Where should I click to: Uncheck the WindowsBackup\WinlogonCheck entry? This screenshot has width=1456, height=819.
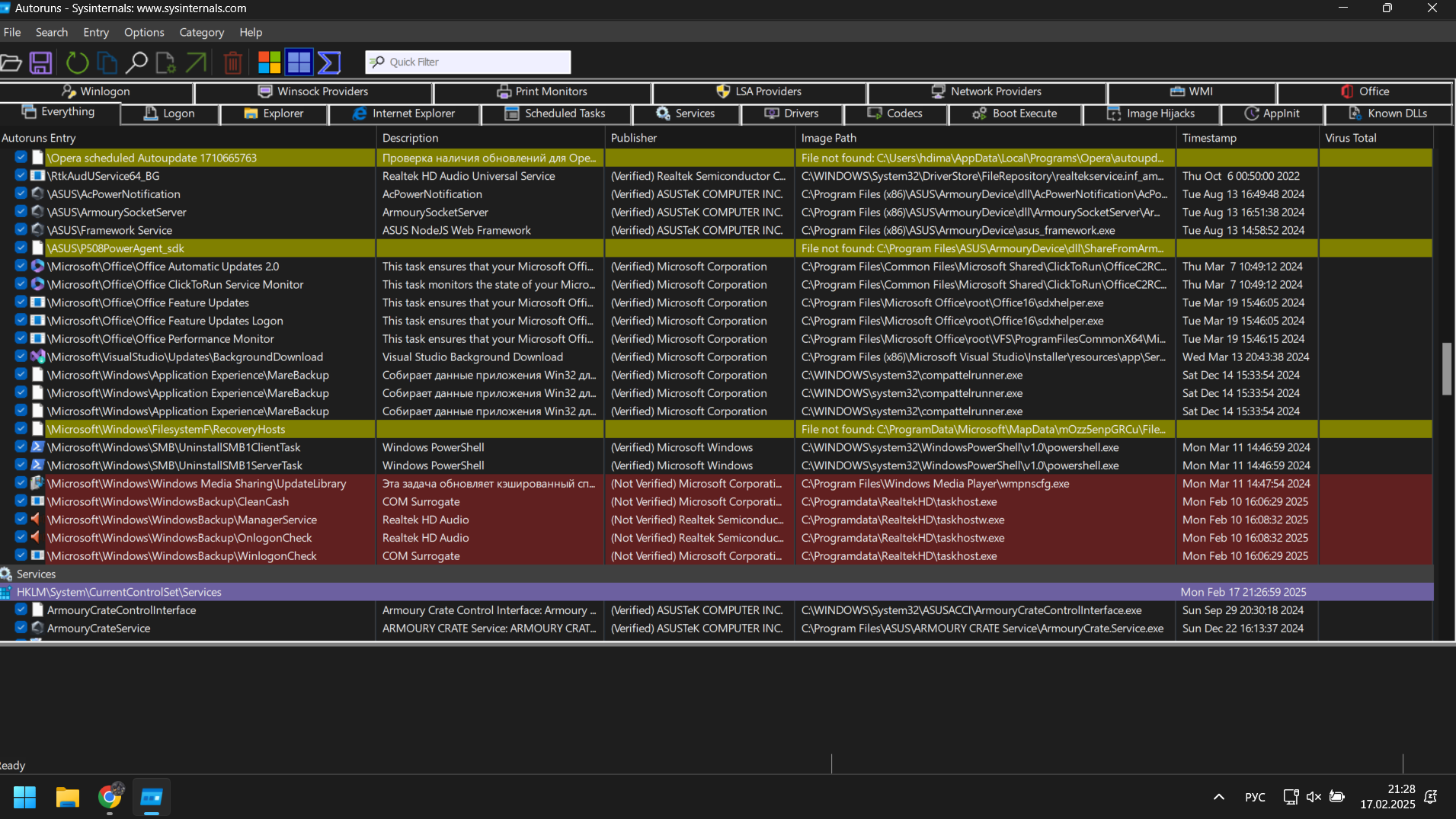click(21, 555)
